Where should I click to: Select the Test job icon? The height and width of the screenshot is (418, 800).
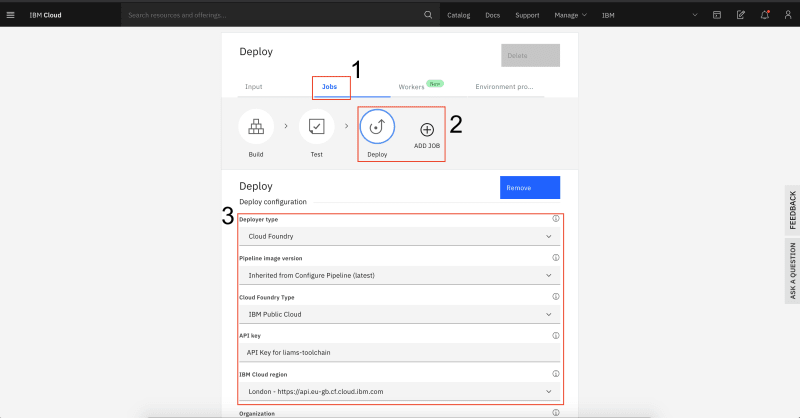316,126
